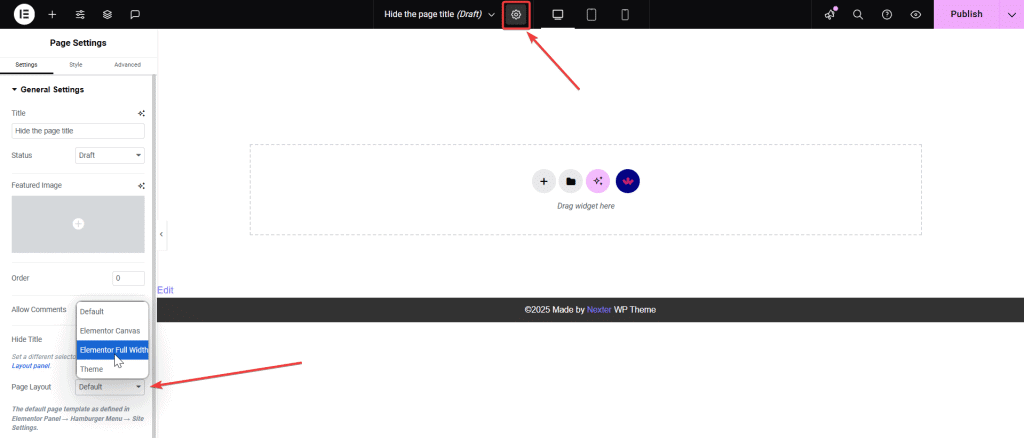
Task: Switch to Desktop responsive view
Action: click(558, 14)
